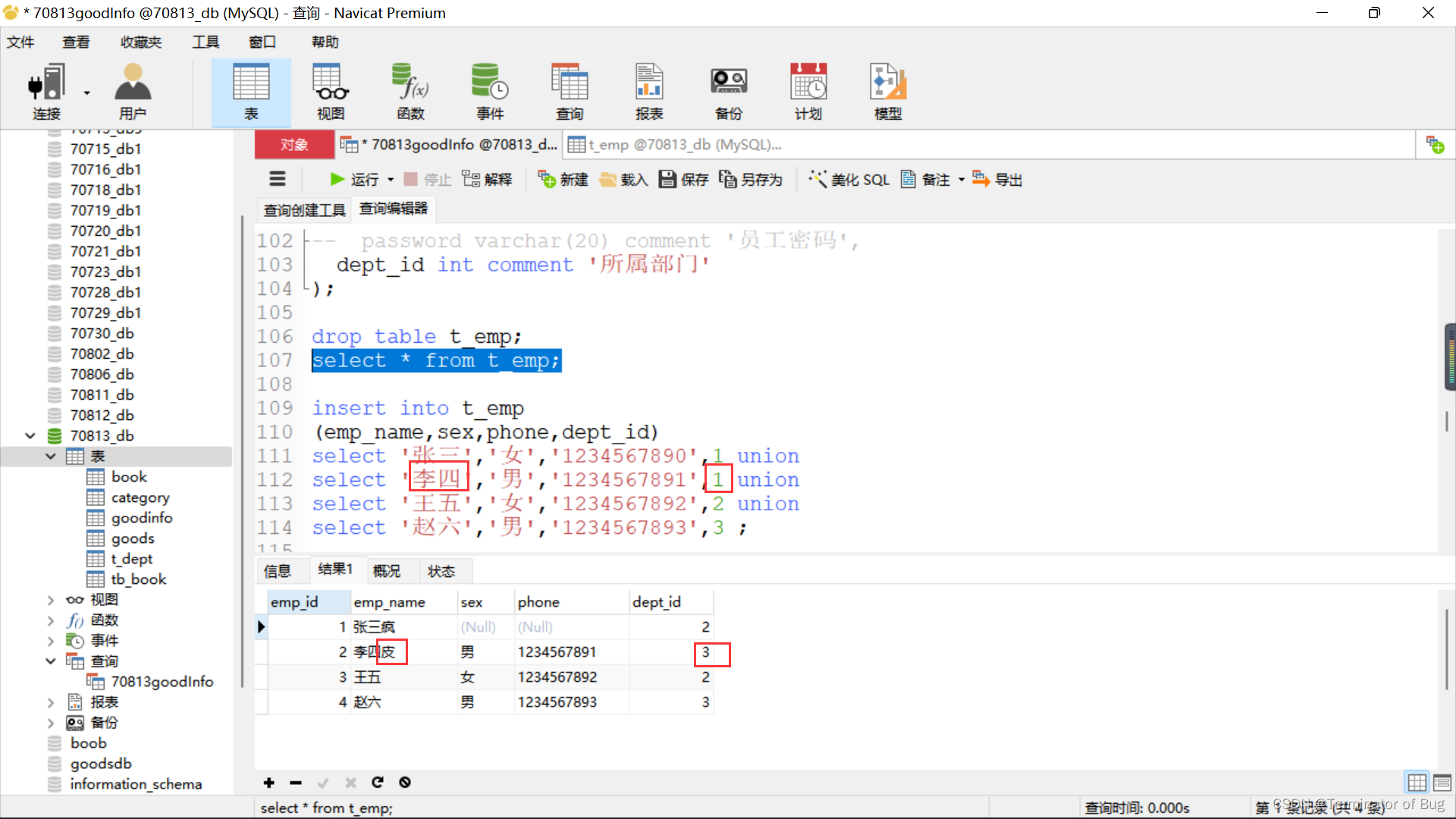The image size is (1456, 819).
Task: Click 另存为 (Save As) button
Action: coord(751,180)
